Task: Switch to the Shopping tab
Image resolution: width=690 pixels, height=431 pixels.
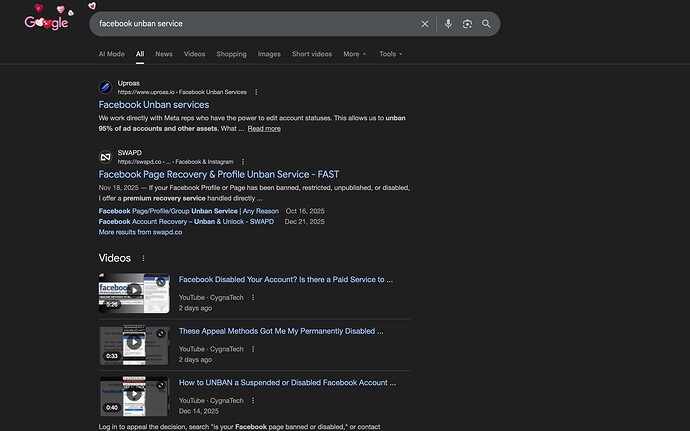Action: 231,54
